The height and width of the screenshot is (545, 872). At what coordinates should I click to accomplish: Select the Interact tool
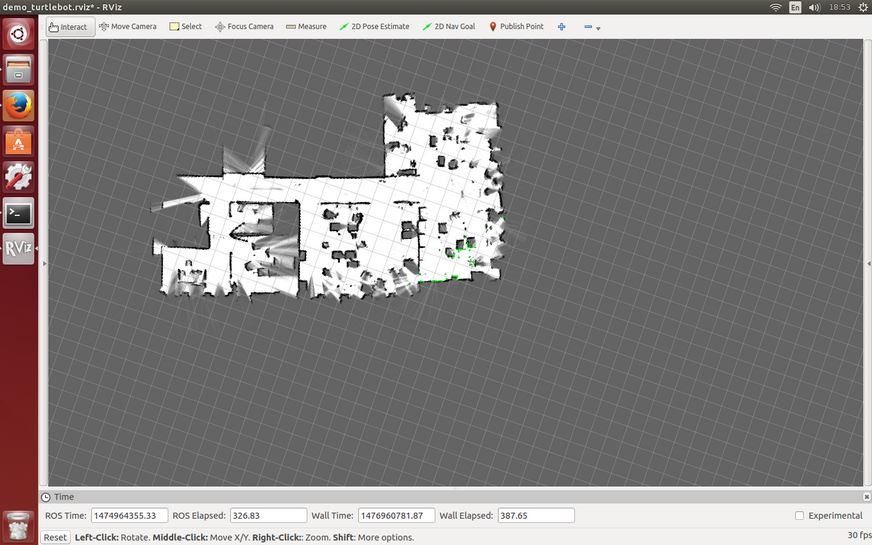[68, 27]
